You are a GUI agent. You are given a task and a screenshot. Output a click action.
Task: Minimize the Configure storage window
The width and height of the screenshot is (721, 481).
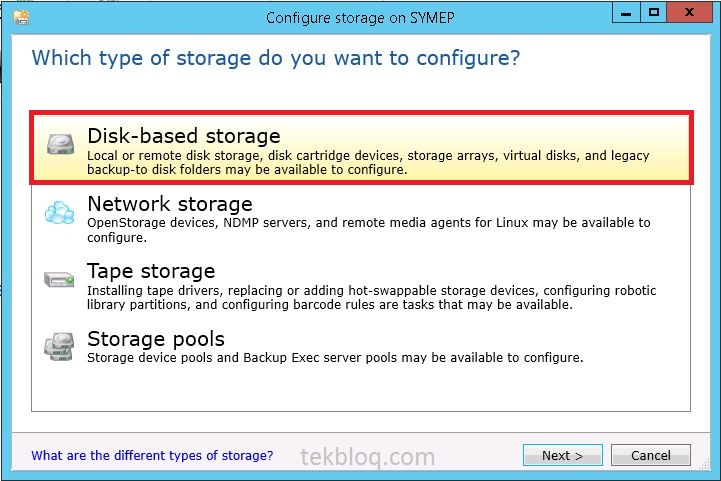626,12
